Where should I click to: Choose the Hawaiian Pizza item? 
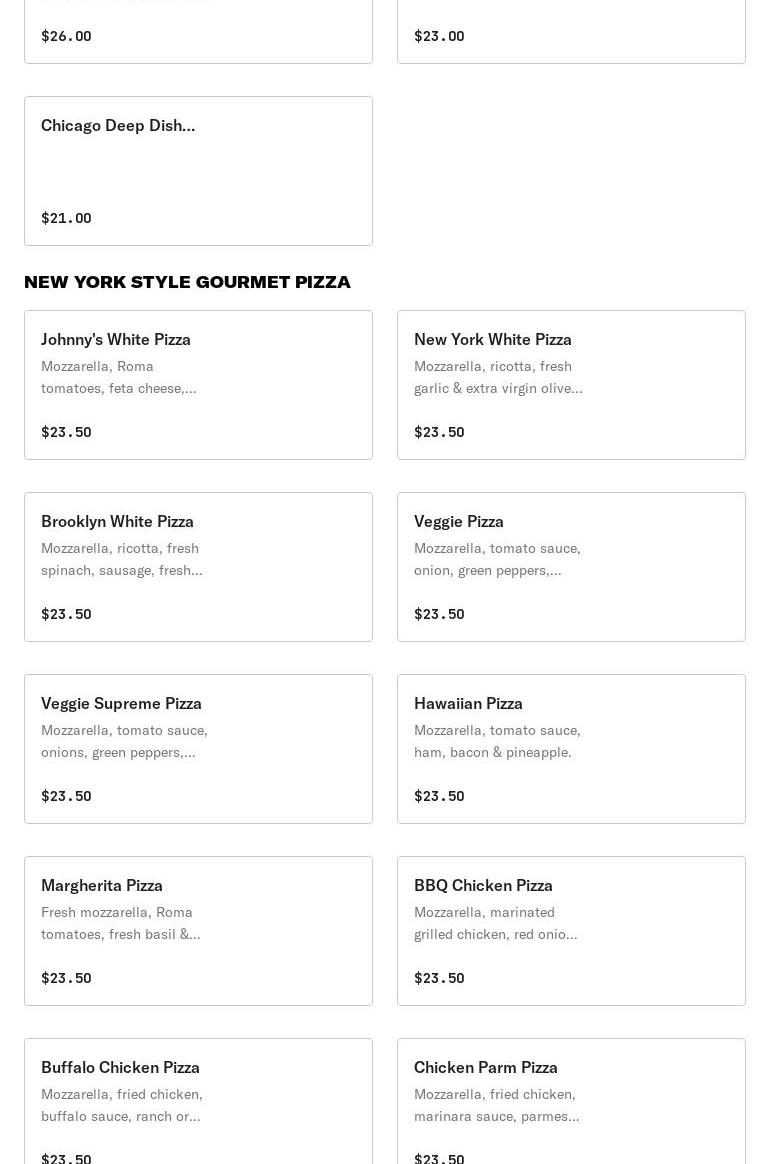click(571, 748)
